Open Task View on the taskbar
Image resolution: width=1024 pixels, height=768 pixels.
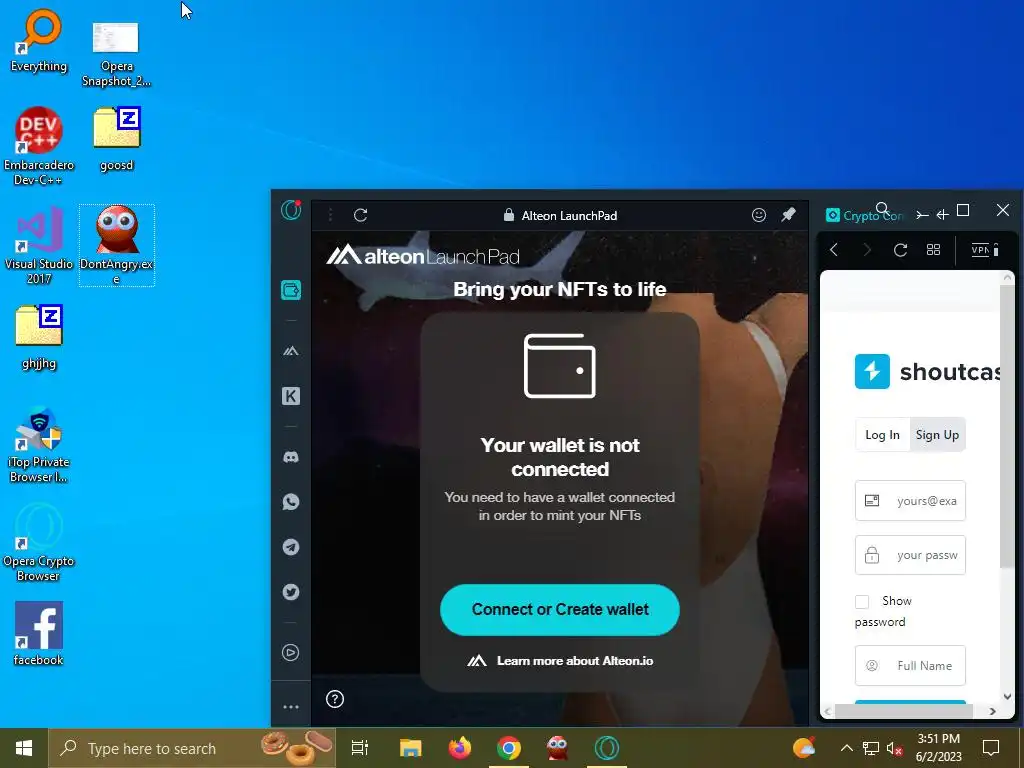[360, 748]
